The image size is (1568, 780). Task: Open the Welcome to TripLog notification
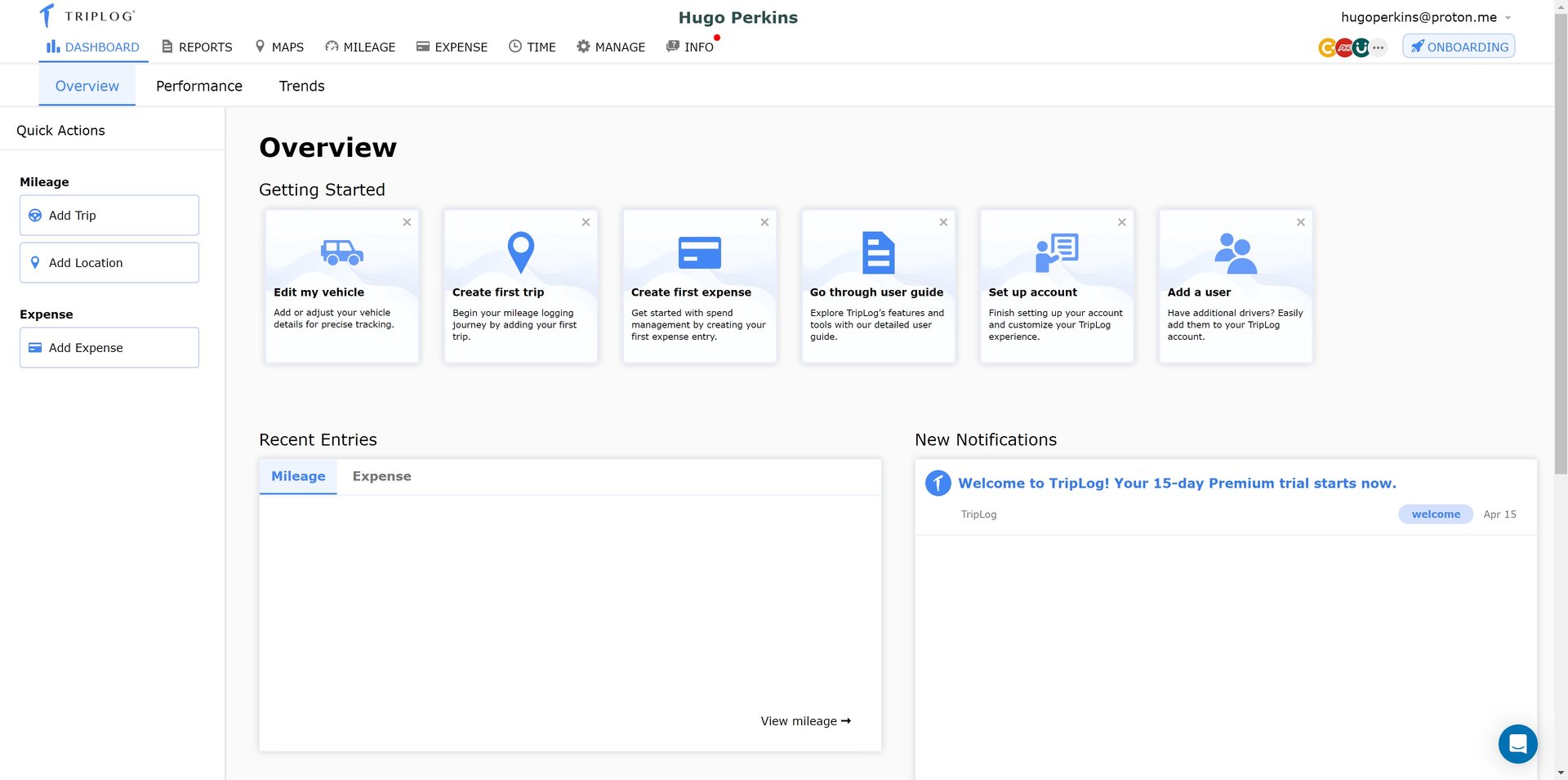pos(1177,484)
